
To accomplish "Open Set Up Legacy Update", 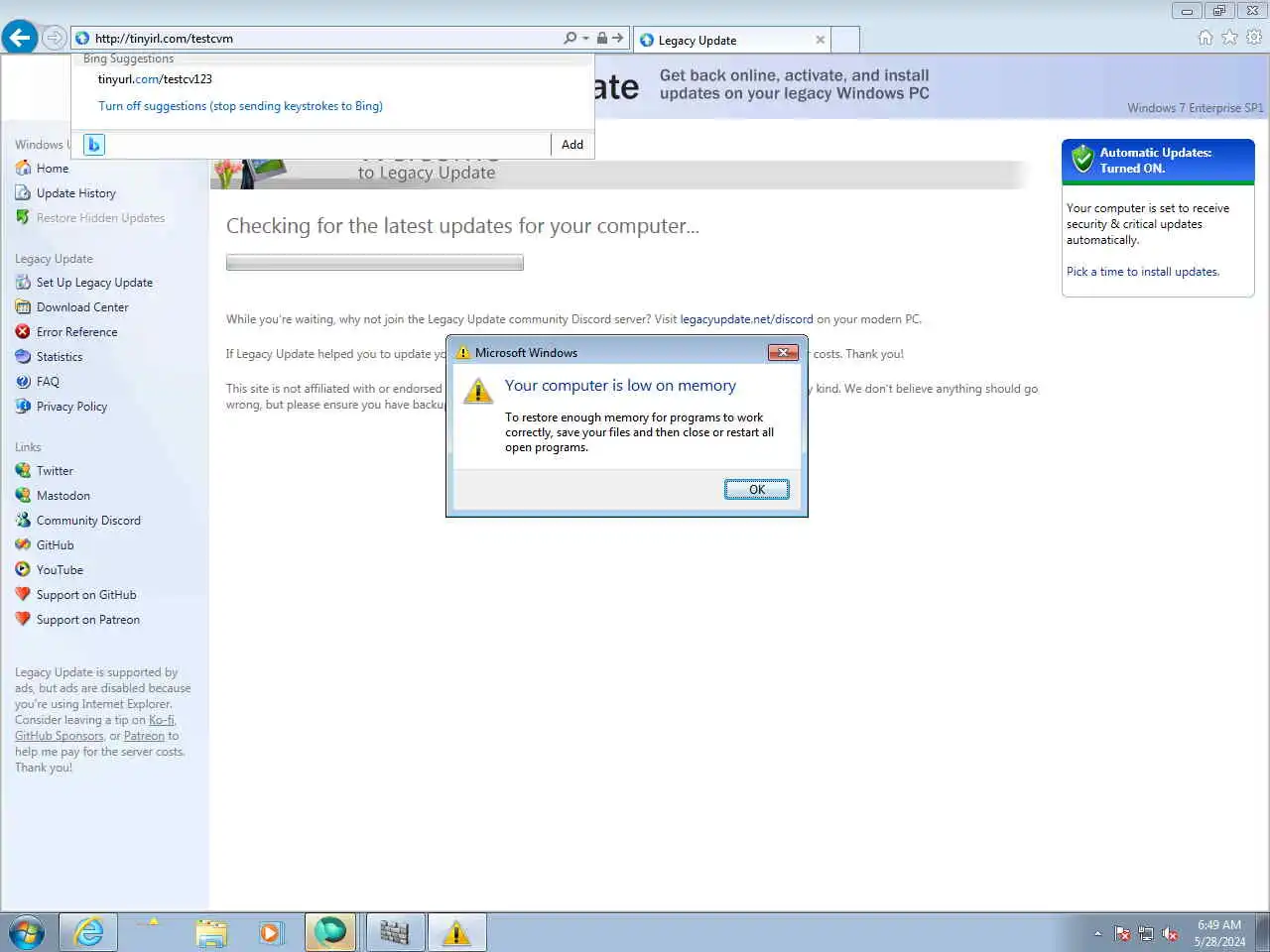I will (94, 283).
